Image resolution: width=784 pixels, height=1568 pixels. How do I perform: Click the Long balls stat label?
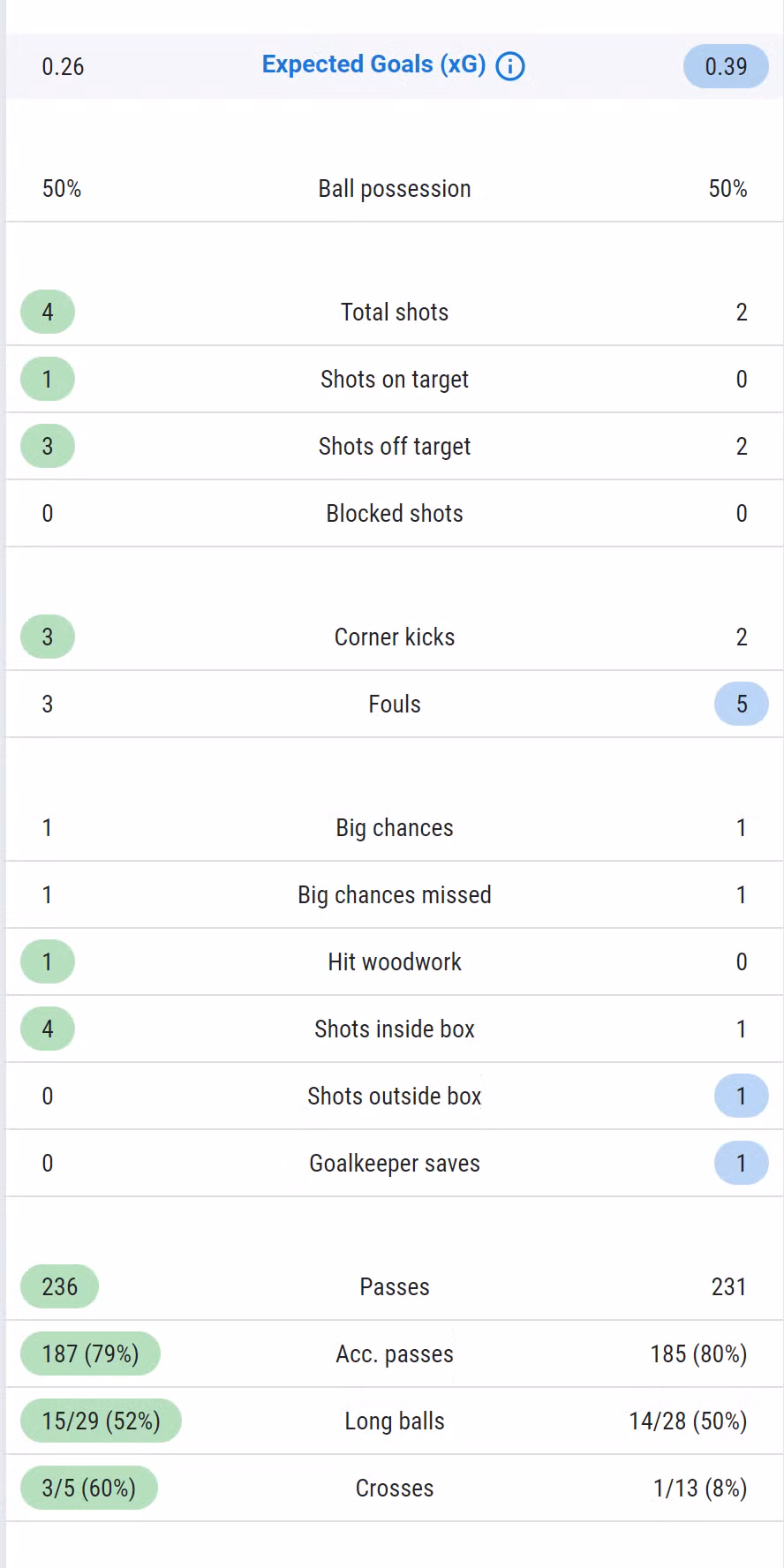point(394,1421)
